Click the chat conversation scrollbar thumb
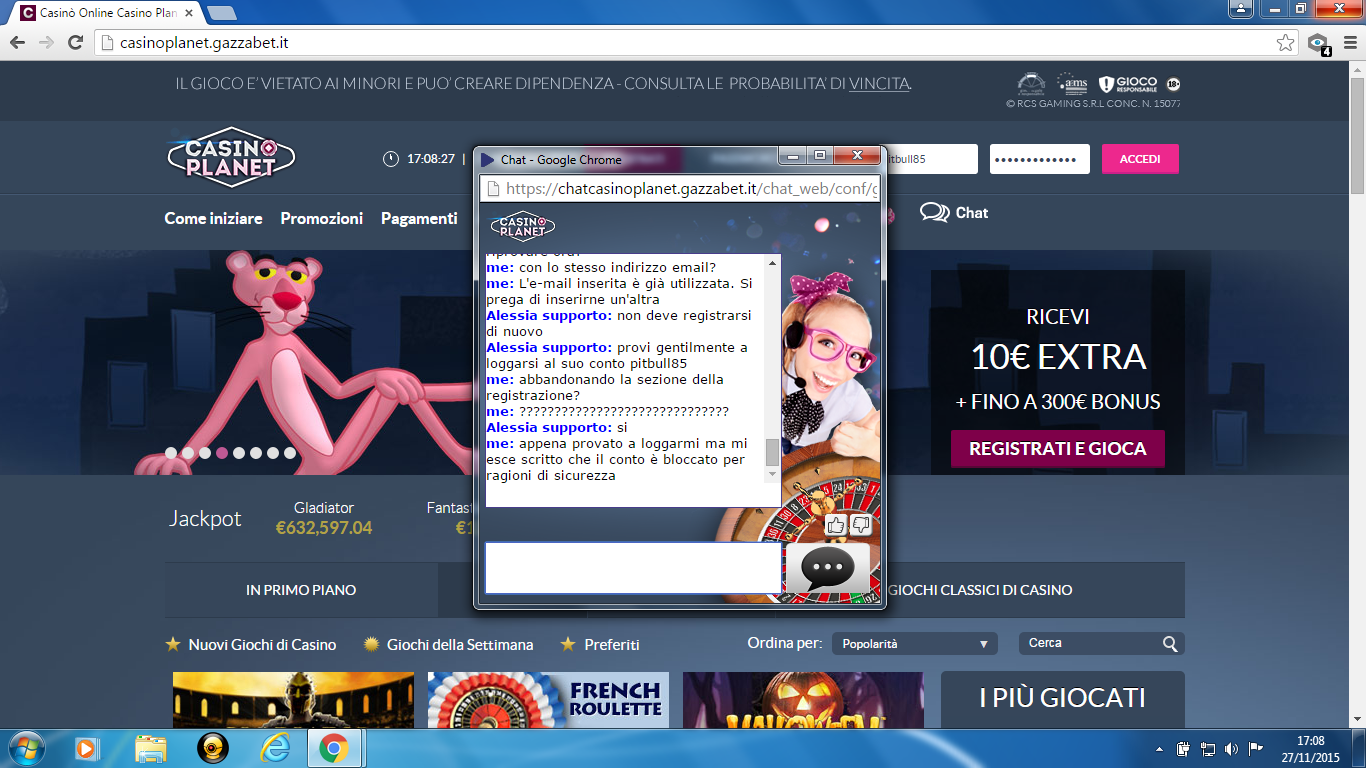Image resolution: width=1366 pixels, height=768 pixels. point(772,452)
